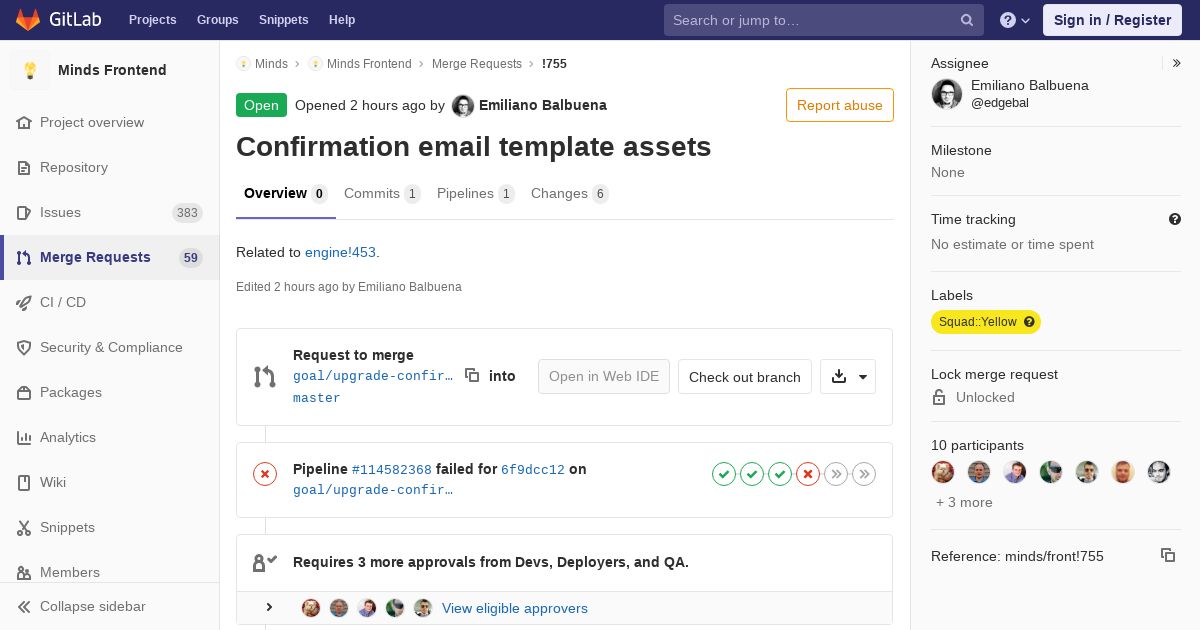Copy the source branch name

coord(472,376)
